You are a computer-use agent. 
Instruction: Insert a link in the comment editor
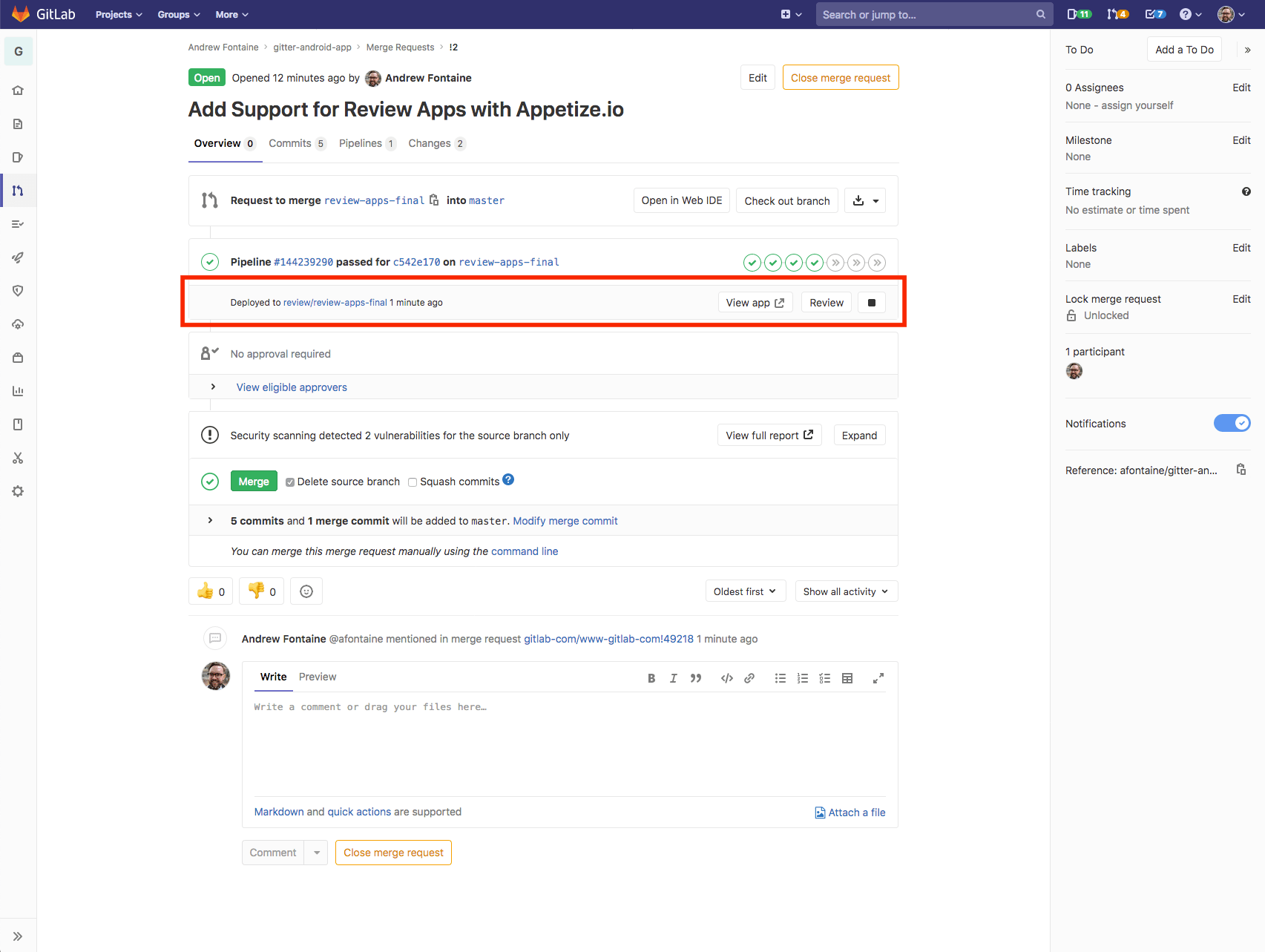click(x=749, y=677)
